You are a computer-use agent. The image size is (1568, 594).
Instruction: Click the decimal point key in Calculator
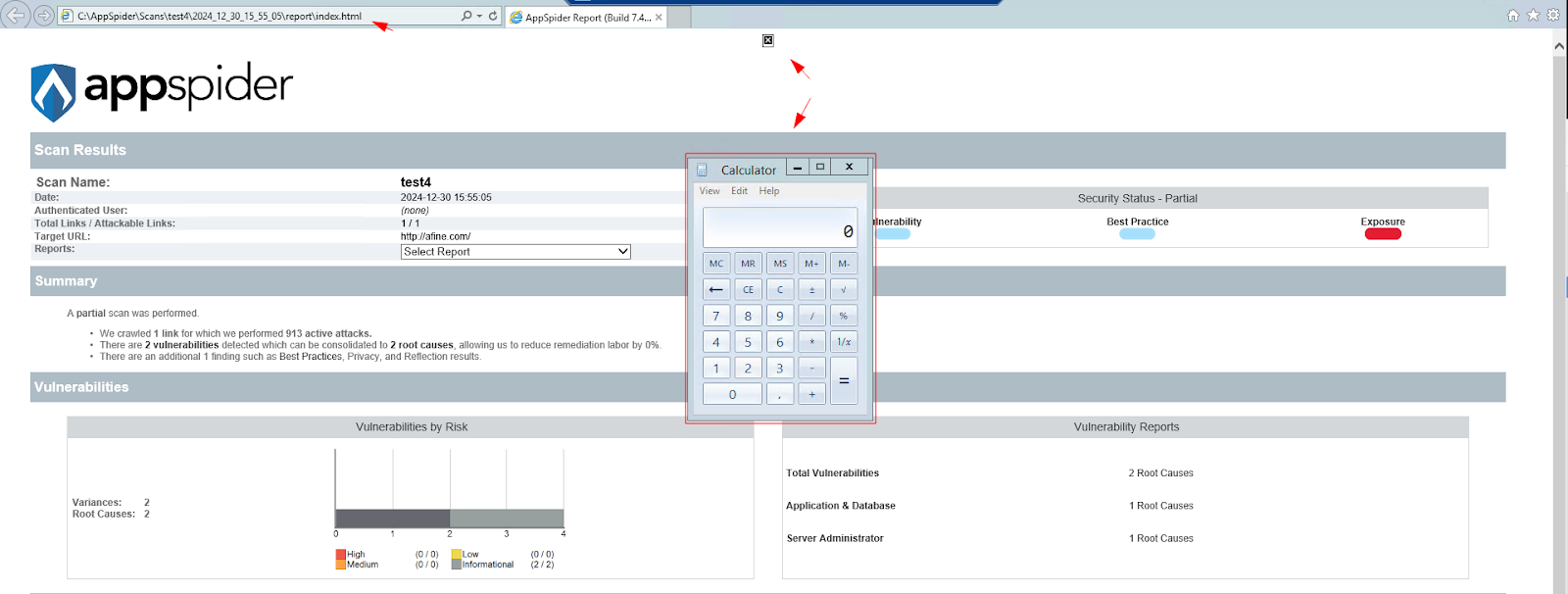tap(780, 394)
